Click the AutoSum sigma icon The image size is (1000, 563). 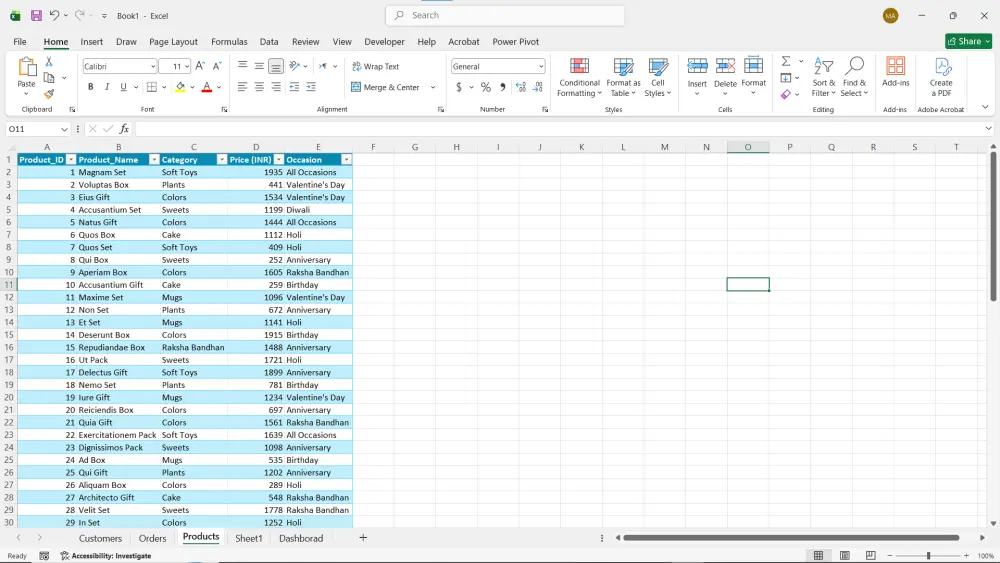click(786, 61)
